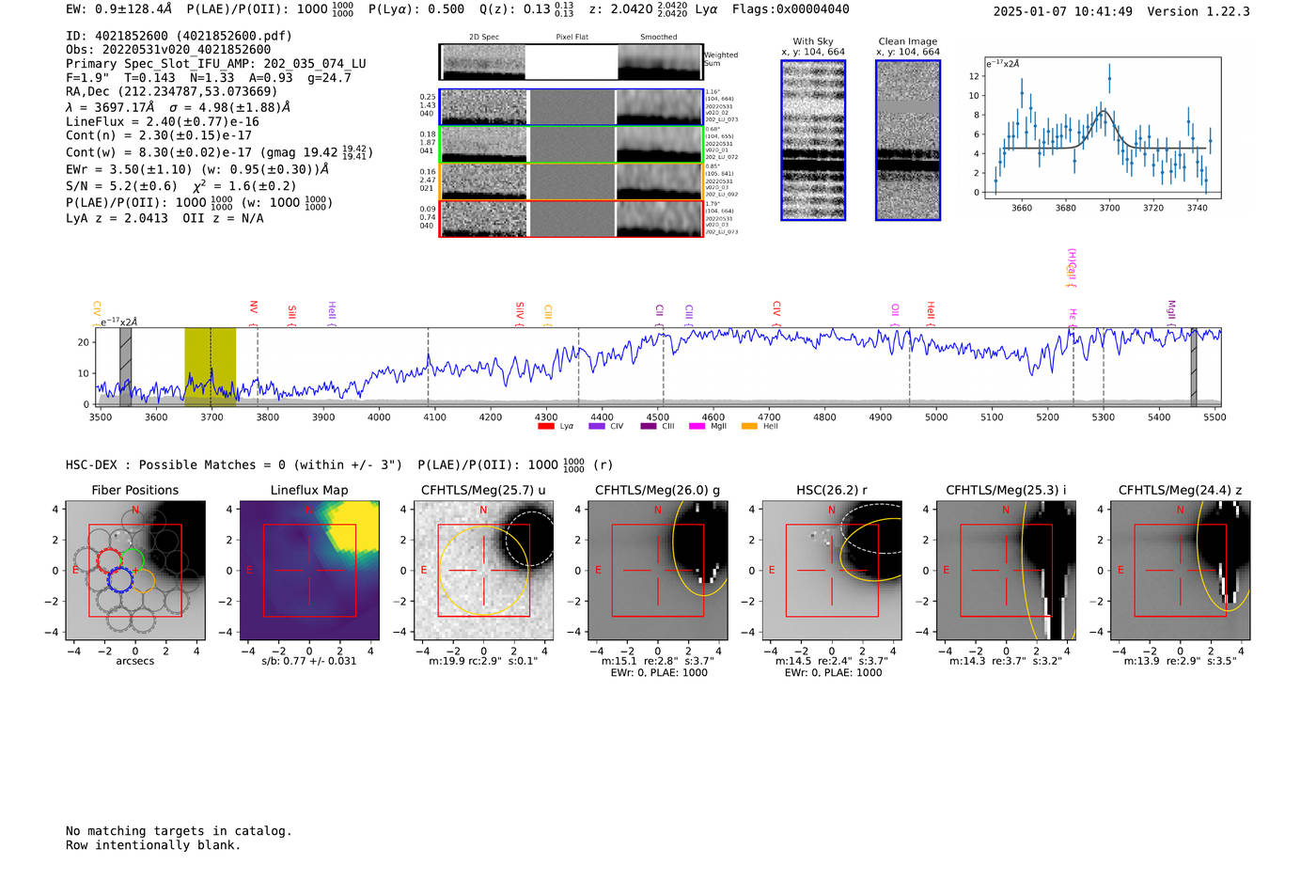Image resolution: width=1316 pixels, height=896 pixels.
Task: Click the '2D Spec' column header
Action: 484,38
